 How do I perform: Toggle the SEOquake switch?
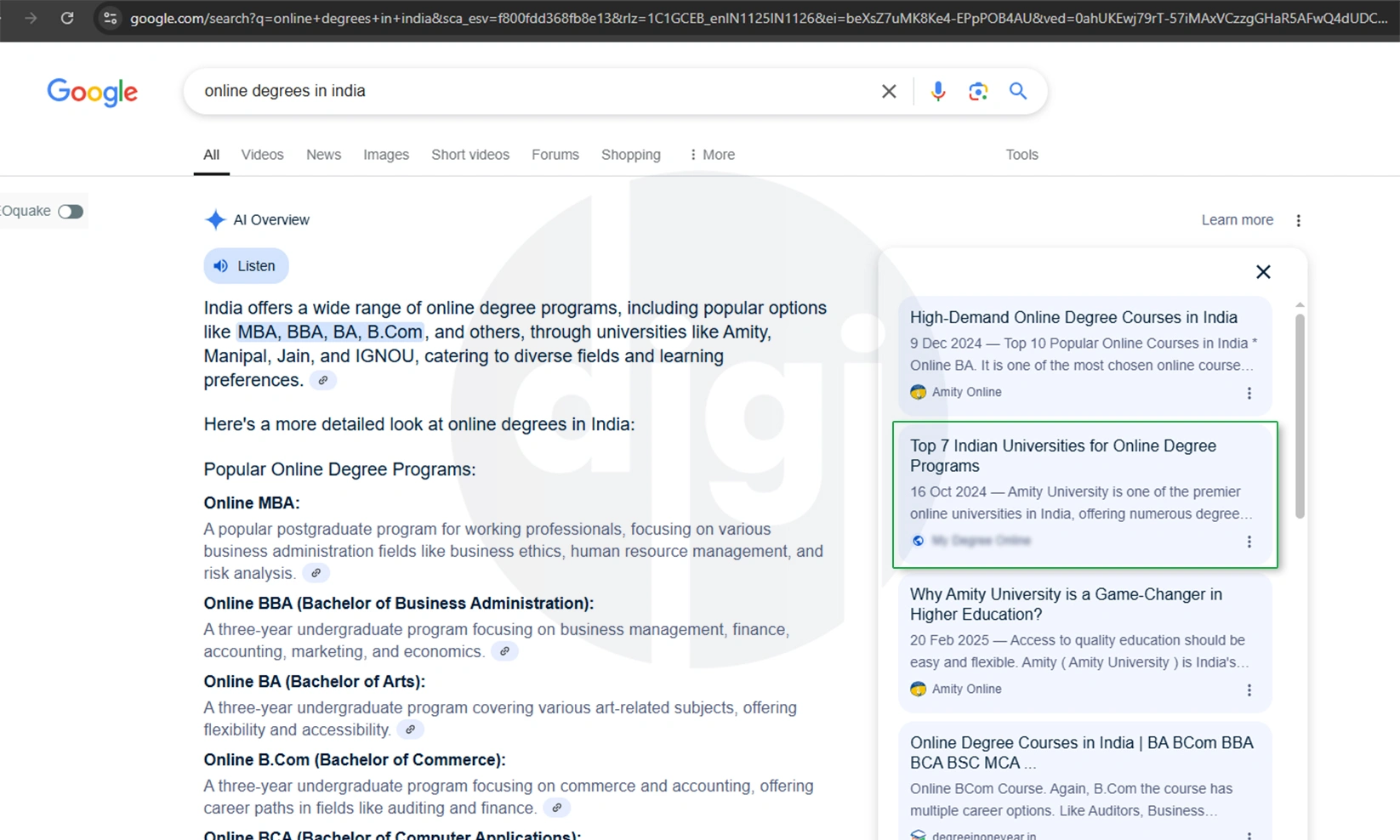71,211
